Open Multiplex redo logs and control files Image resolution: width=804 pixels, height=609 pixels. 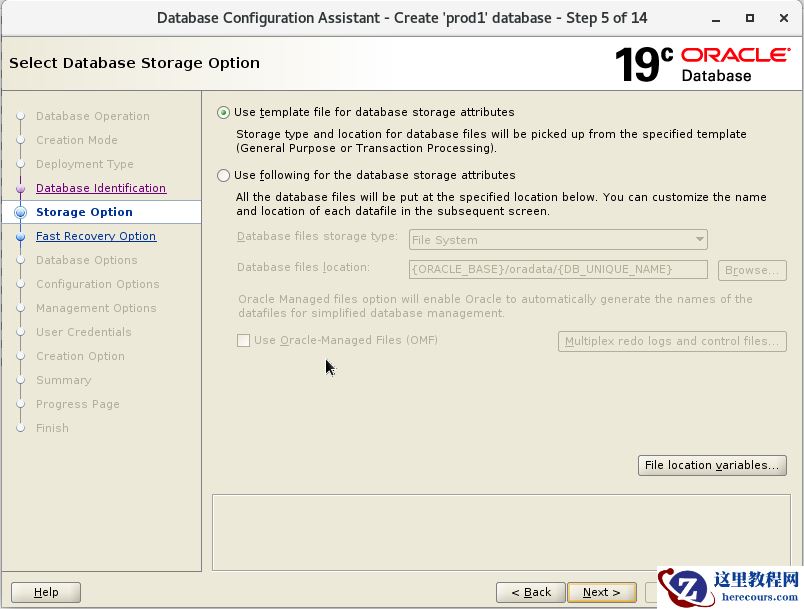coord(672,341)
